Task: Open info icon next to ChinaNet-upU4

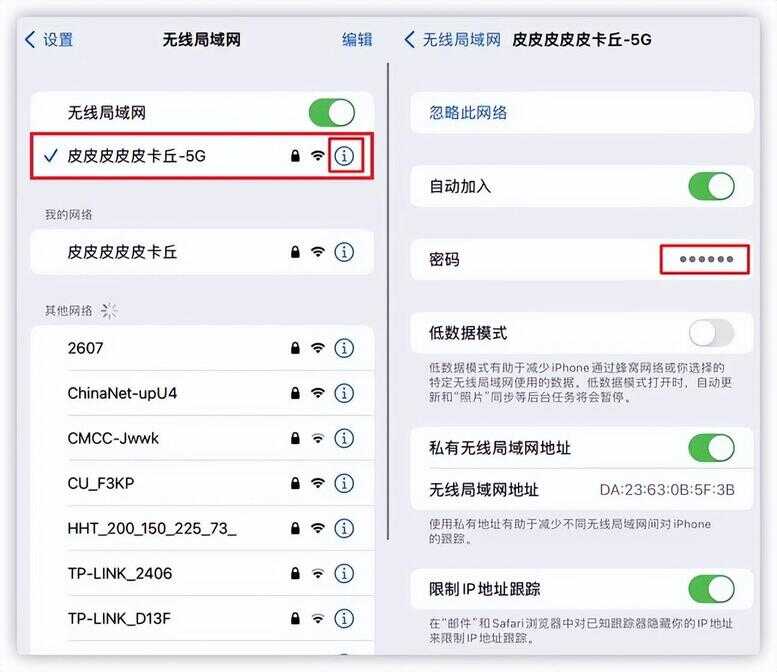Action: click(x=344, y=393)
